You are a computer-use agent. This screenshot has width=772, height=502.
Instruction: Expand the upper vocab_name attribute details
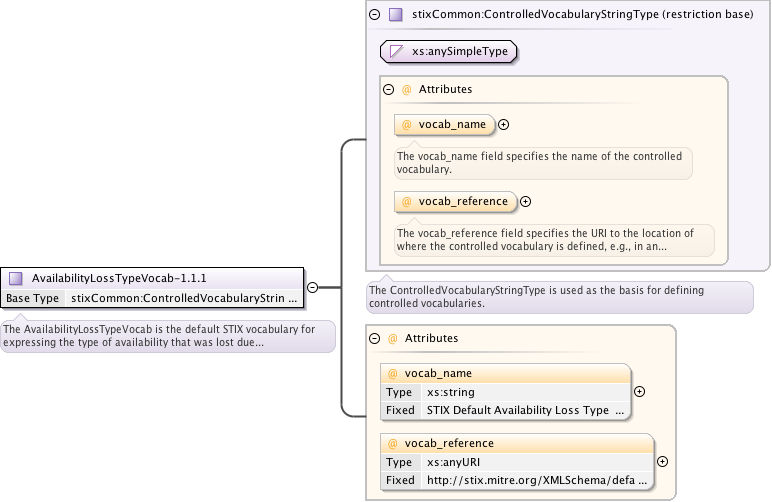[504, 125]
